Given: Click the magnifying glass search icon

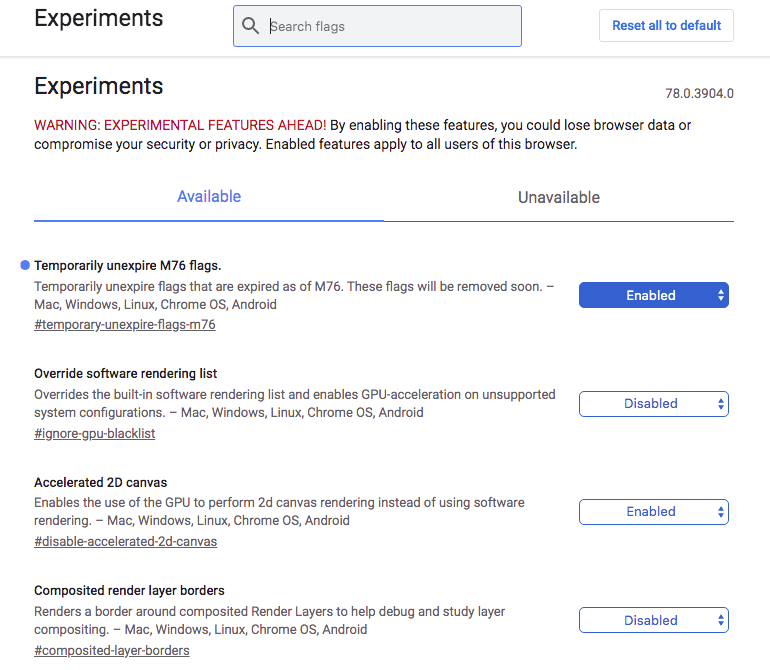Looking at the screenshot, I should click(x=250, y=26).
